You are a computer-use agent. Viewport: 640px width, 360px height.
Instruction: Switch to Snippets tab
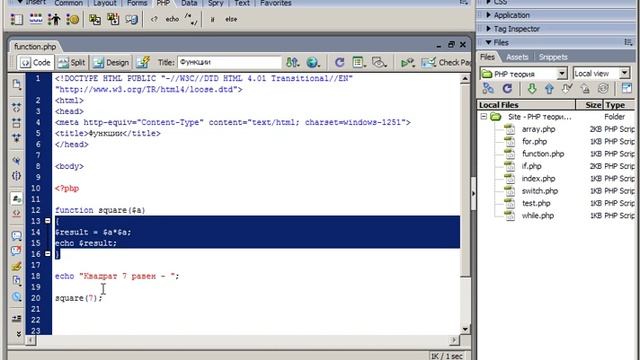553,57
